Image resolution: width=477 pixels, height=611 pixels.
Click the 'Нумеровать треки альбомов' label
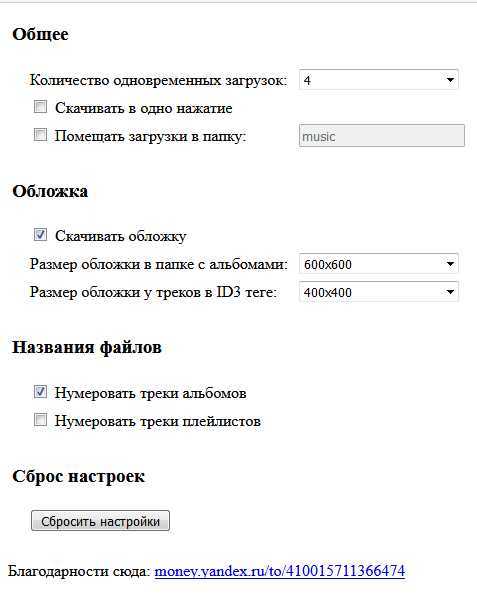pos(150,393)
